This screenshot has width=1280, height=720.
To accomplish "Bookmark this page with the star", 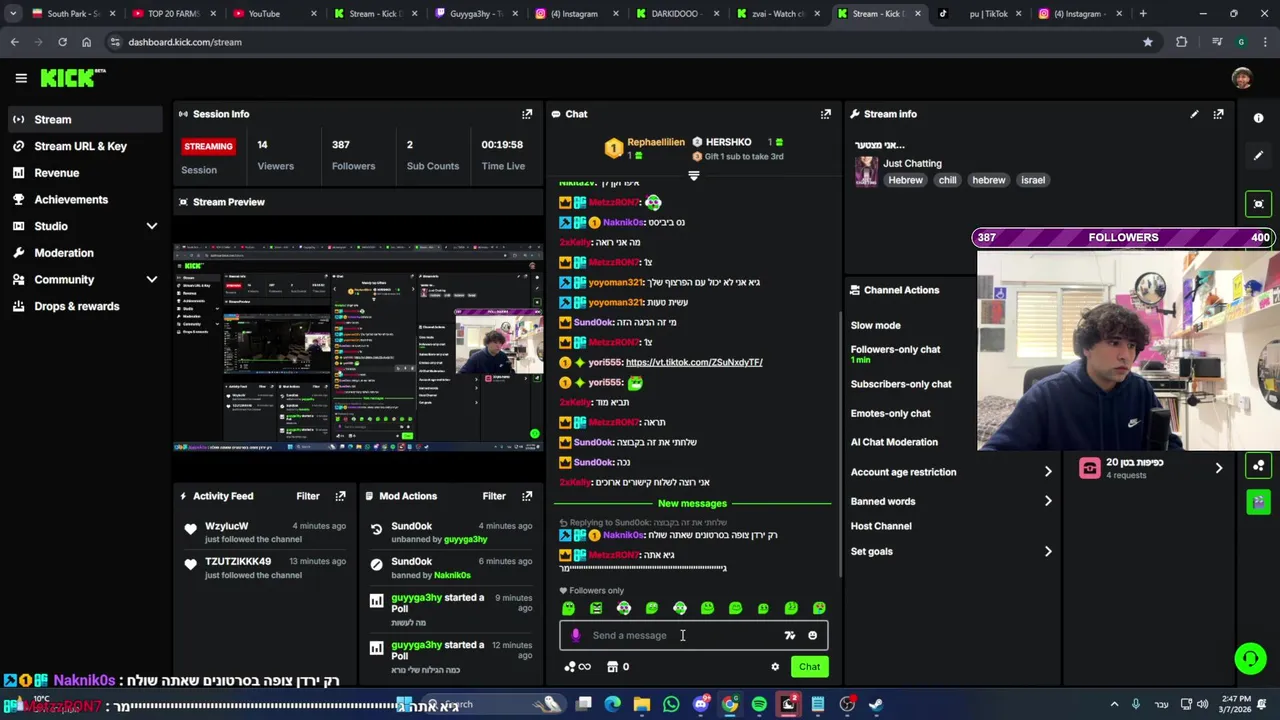I will coord(1148,42).
